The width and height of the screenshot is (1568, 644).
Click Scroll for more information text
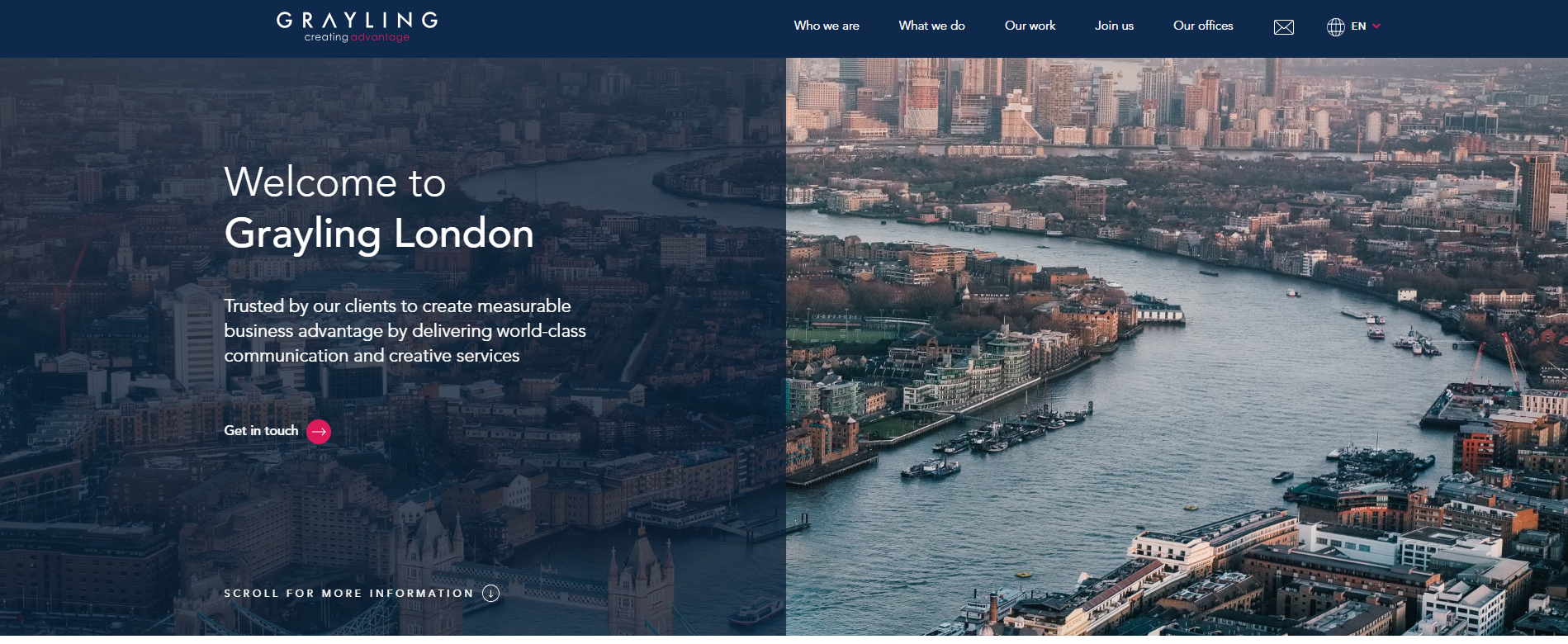pyautogui.click(x=348, y=593)
